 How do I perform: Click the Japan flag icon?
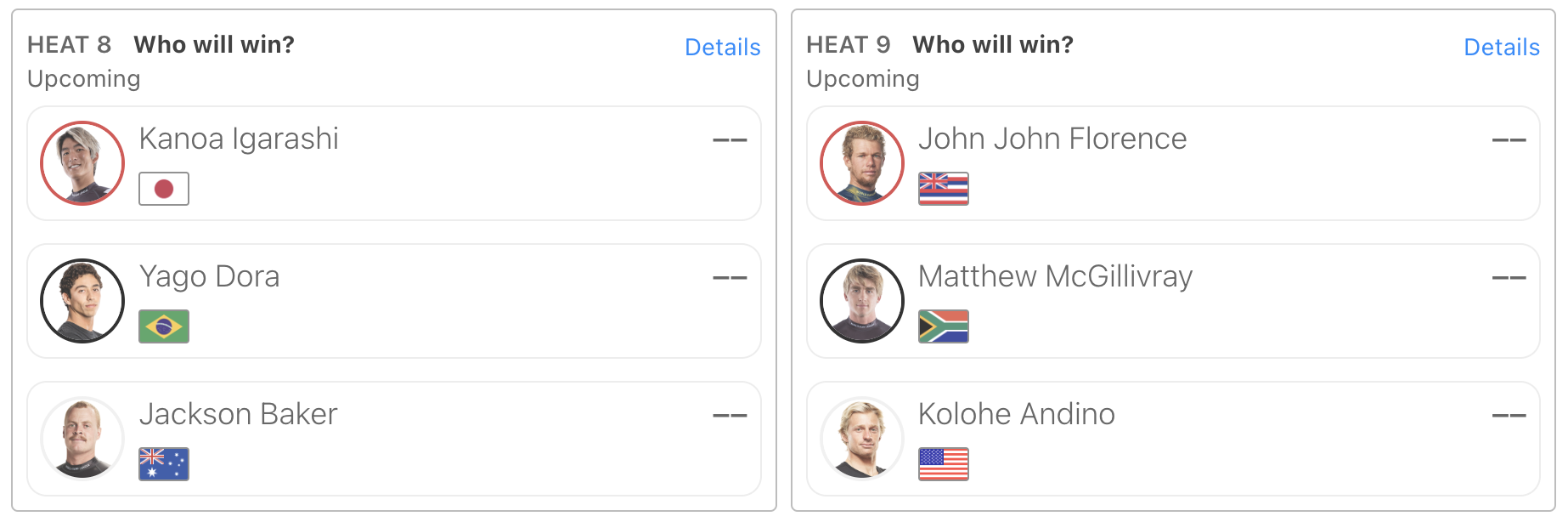[164, 189]
